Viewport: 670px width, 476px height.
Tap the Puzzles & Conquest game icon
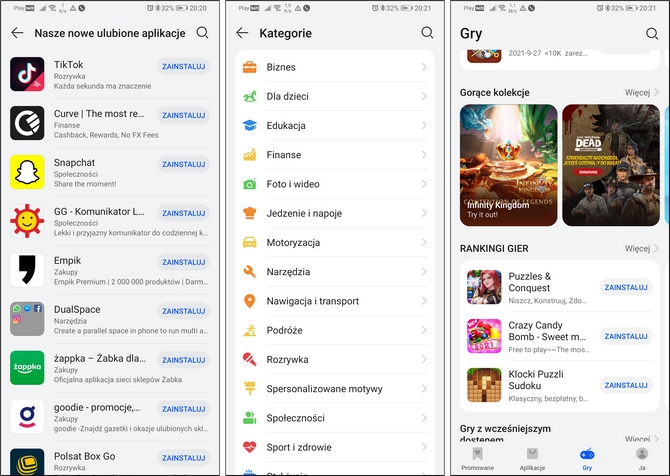click(484, 287)
